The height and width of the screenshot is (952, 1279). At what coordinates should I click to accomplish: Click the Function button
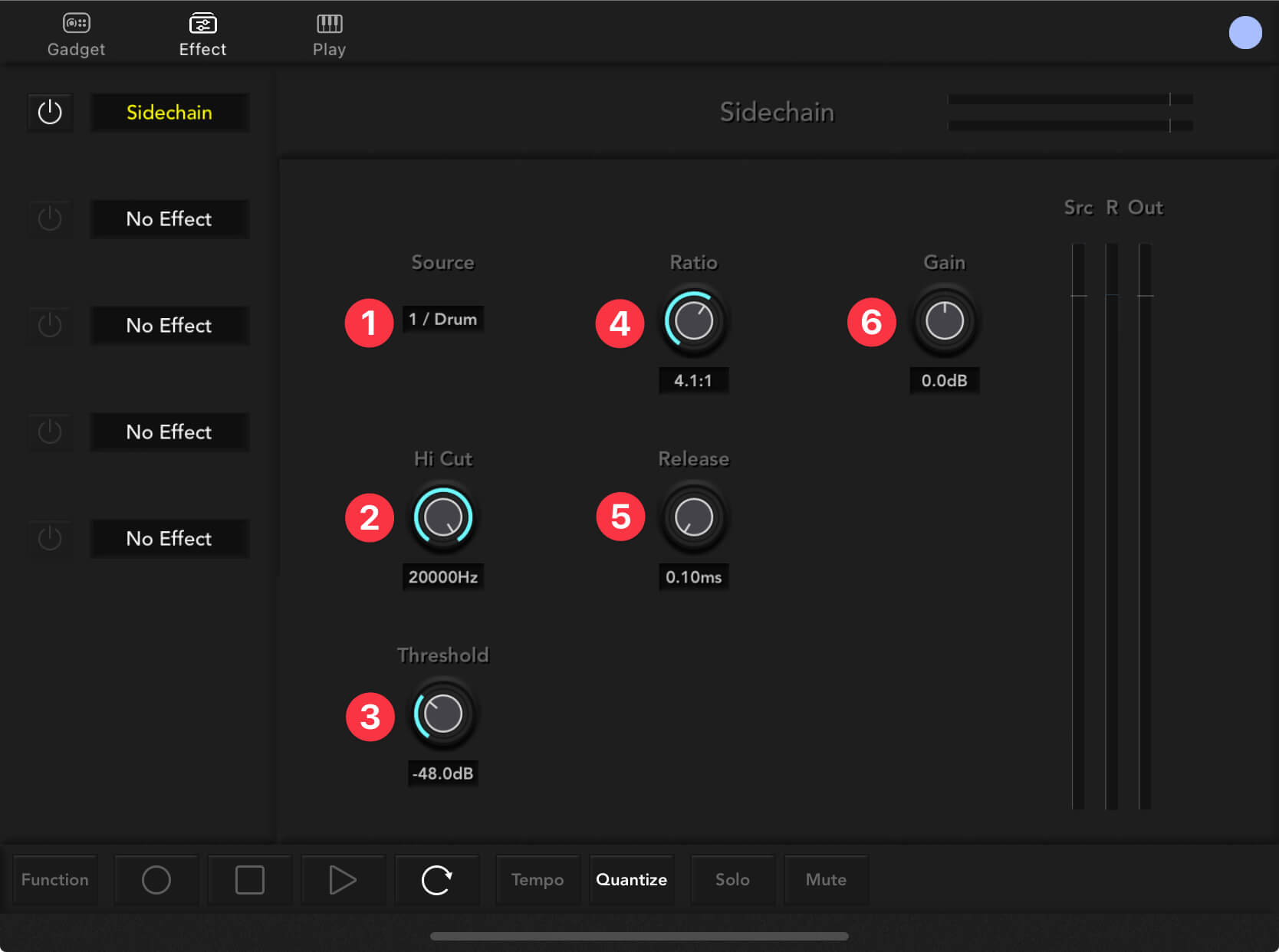pyautogui.click(x=55, y=880)
